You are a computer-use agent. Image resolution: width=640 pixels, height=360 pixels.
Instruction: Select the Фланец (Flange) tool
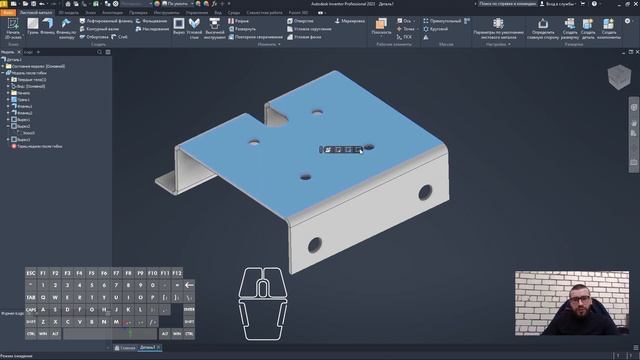(47, 27)
